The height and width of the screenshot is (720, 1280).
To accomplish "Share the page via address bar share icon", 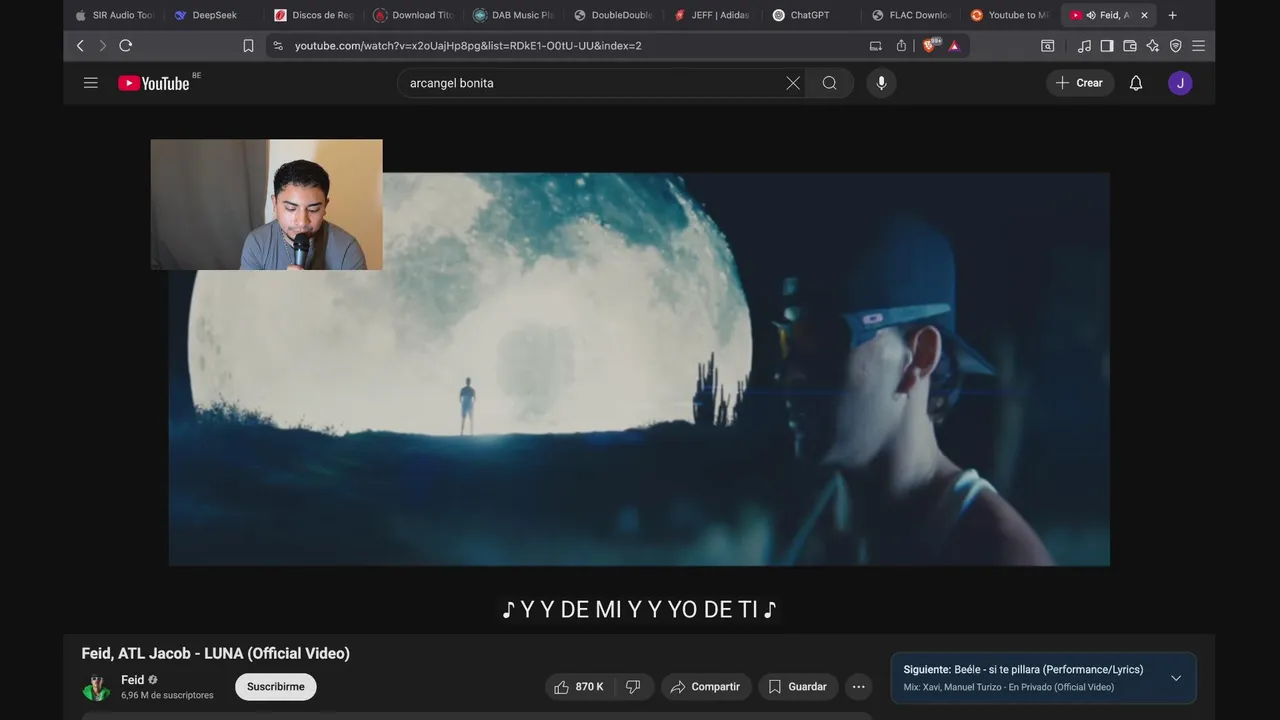I will 901,45.
